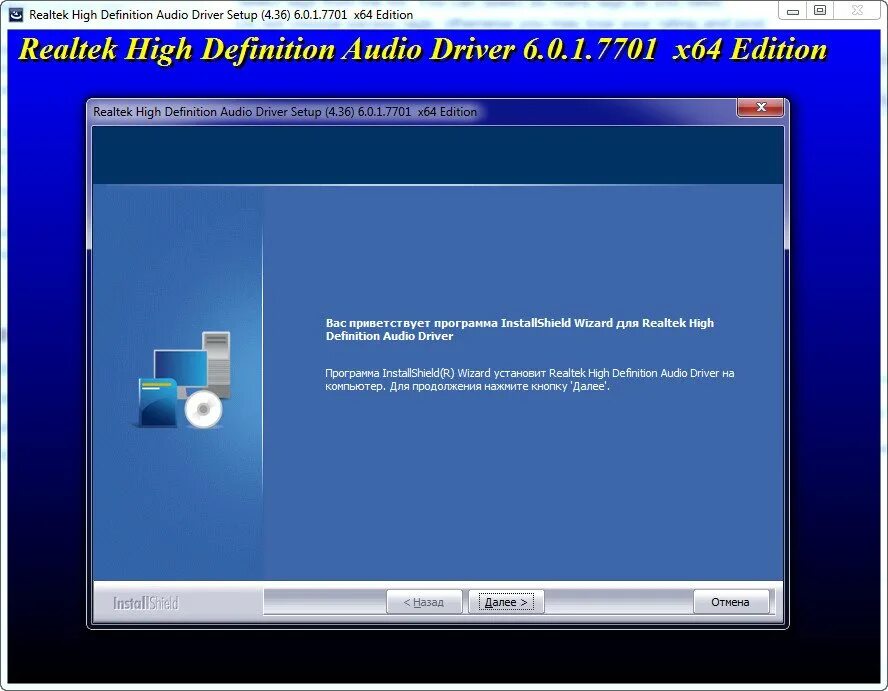The width and height of the screenshot is (888, 691).
Task: Cancel setup with the Отмена button
Action: click(x=731, y=602)
